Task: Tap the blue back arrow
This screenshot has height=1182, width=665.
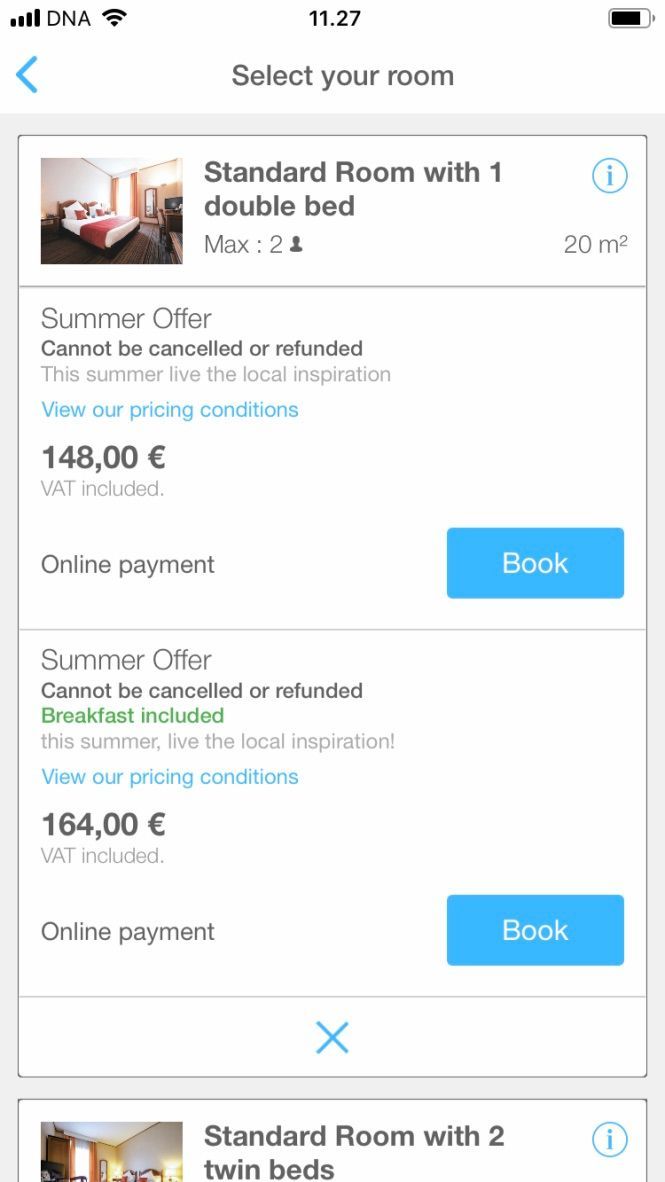Action: (x=26, y=75)
